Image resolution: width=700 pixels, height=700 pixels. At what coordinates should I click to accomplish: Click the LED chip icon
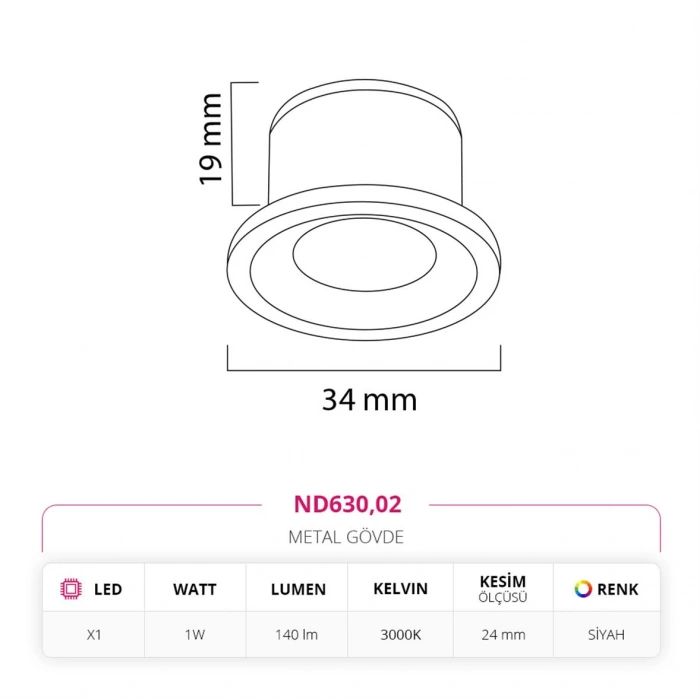(71, 589)
